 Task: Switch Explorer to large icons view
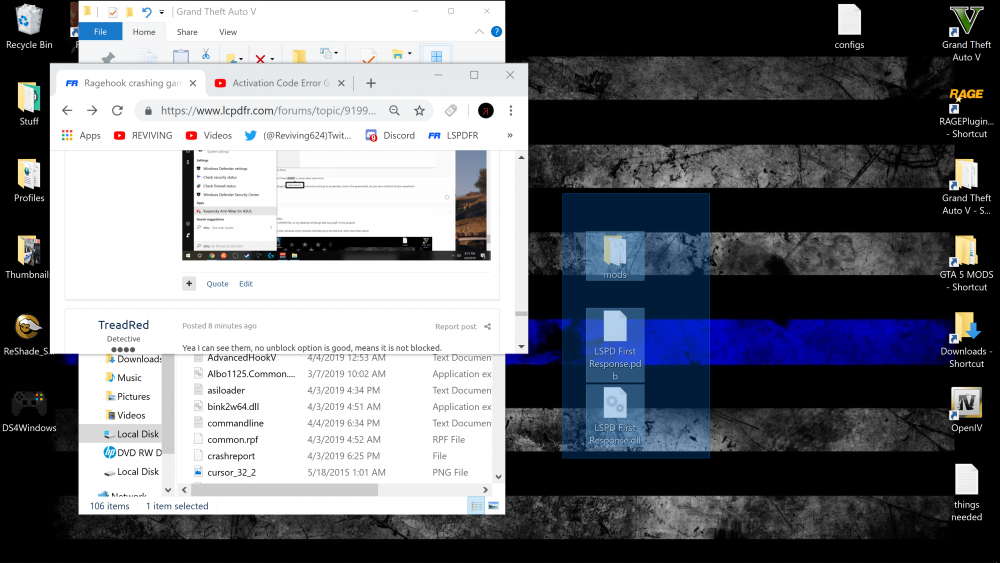[493, 506]
